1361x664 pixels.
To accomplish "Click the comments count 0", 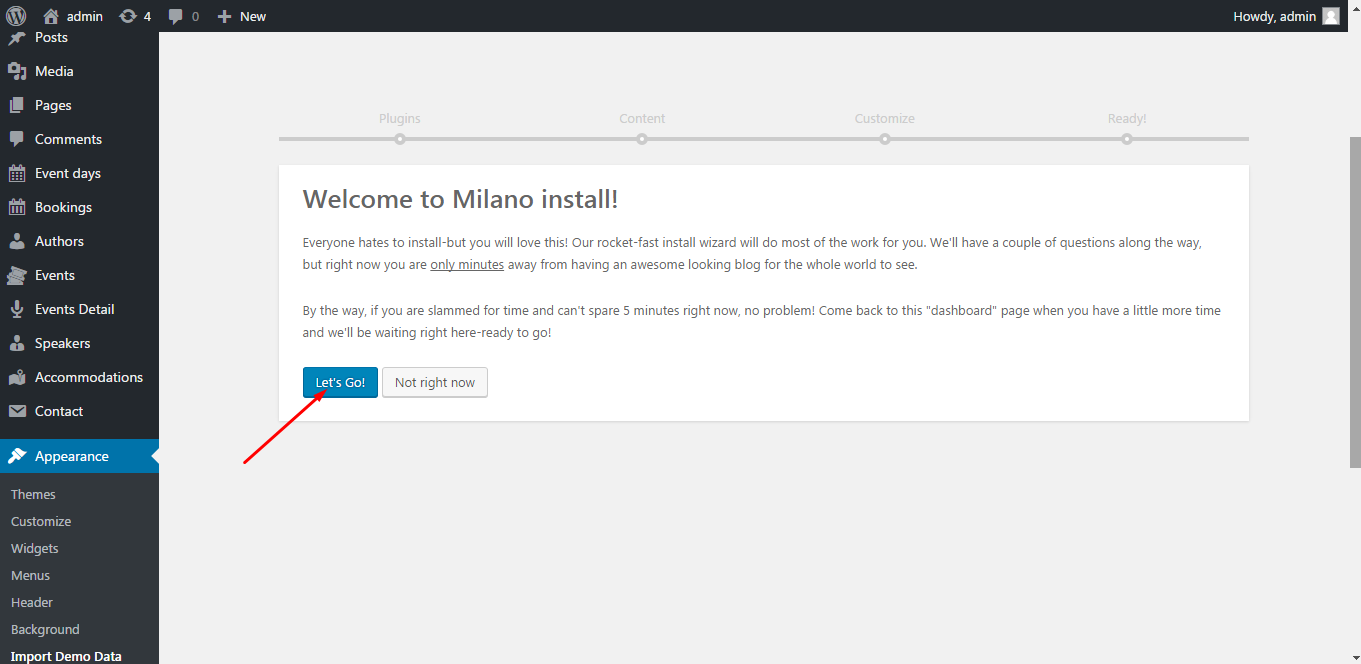I will [195, 16].
